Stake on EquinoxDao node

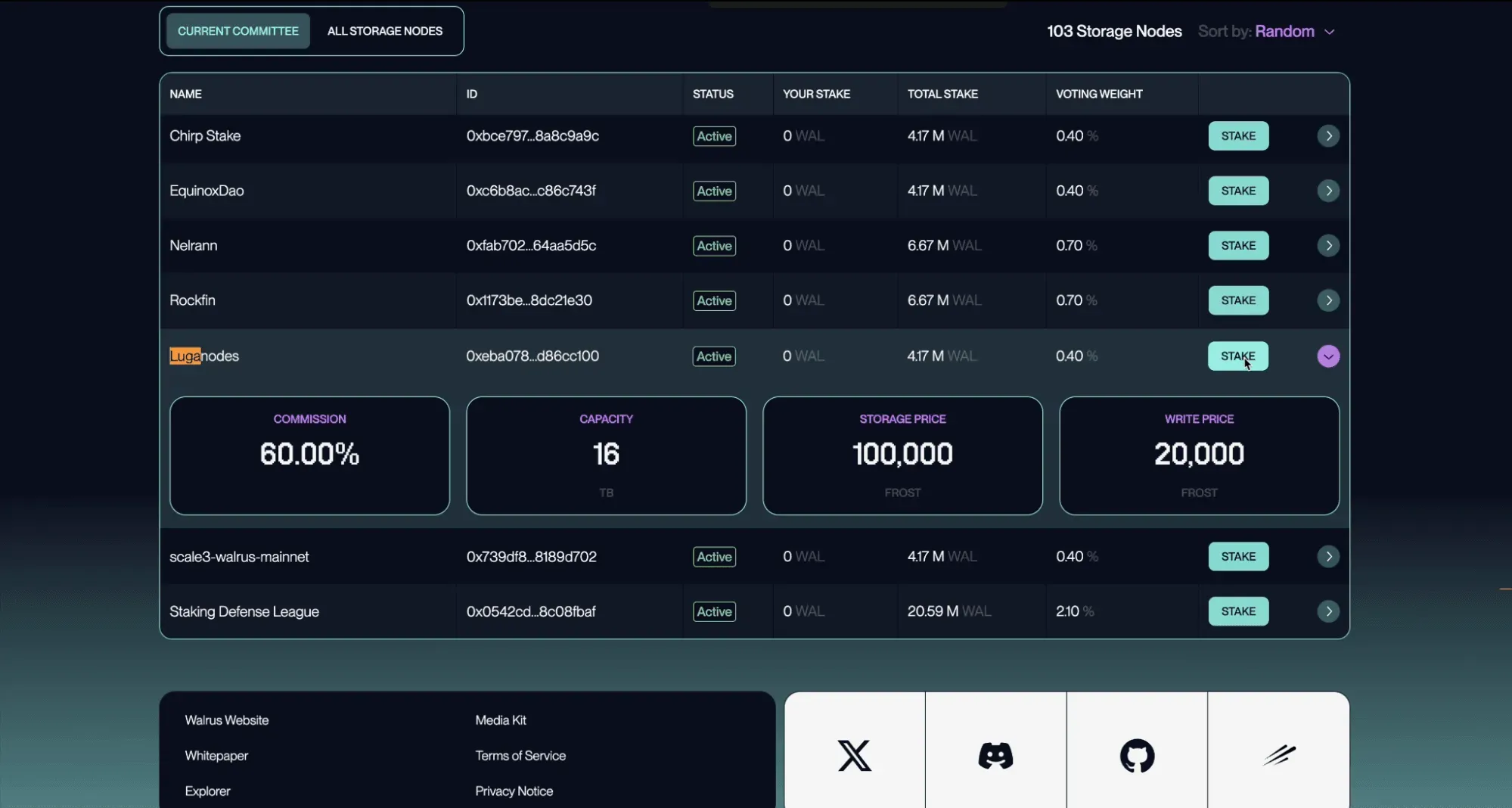pyautogui.click(x=1238, y=191)
